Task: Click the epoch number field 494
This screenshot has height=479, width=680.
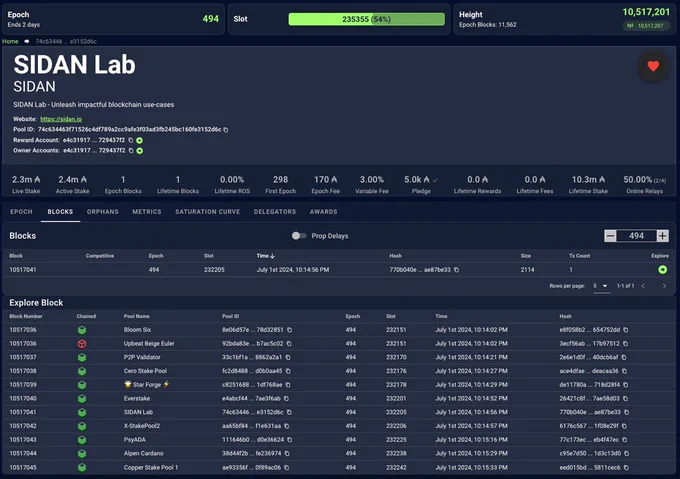Action: [x=636, y=236]
